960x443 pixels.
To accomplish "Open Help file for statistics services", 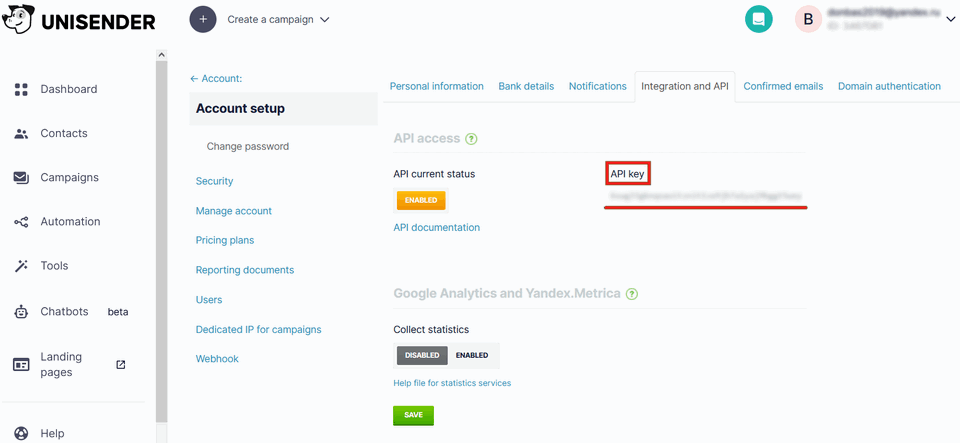I will point(452,384).
